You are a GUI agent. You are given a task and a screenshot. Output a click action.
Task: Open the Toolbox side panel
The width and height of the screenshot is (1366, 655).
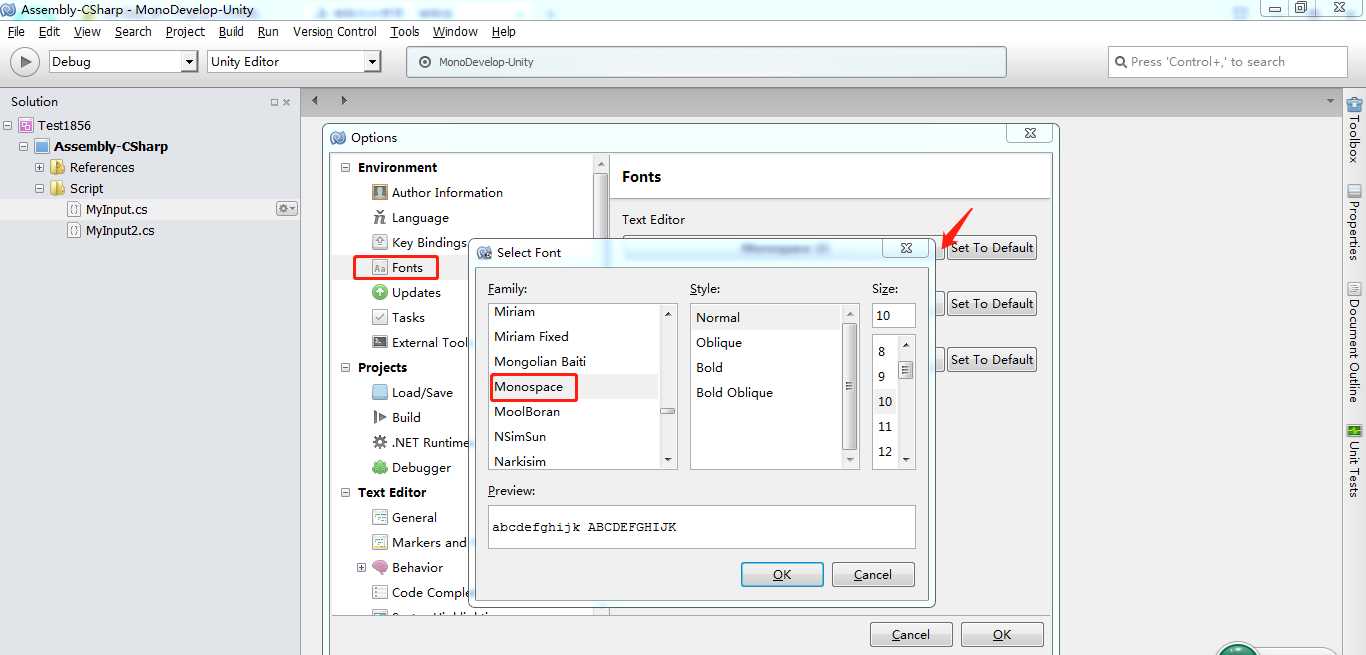coord(1354,129)
